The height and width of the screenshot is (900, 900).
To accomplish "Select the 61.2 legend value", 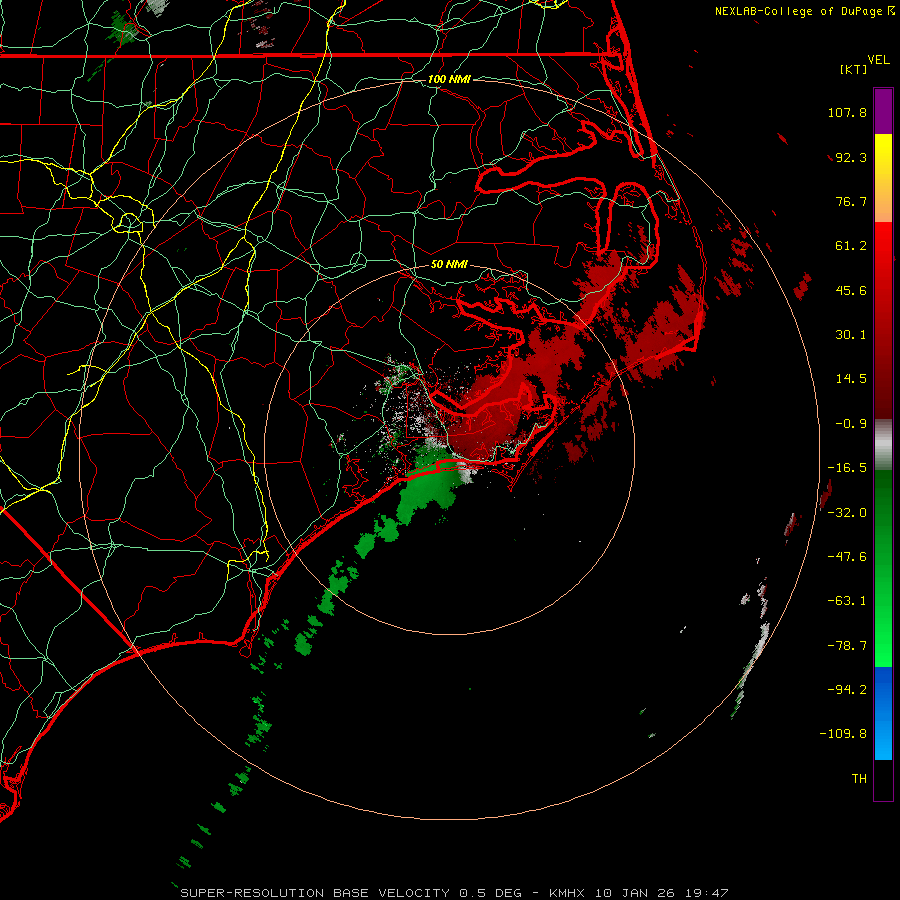I will point(851,246).
